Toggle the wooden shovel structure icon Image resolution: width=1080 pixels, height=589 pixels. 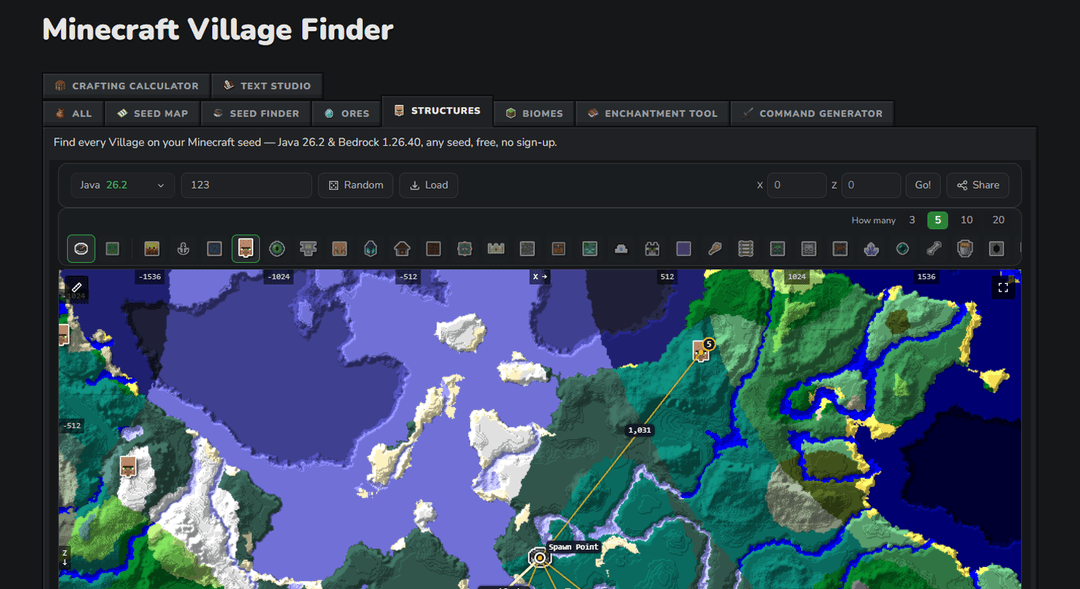pyautogui.click(x=715, y=249)
